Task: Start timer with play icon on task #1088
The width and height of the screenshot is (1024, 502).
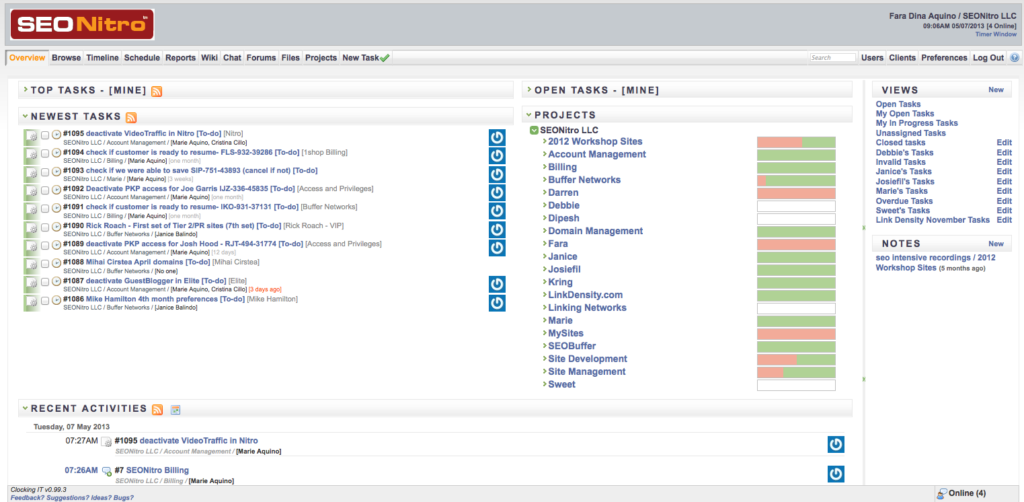Action: (56, 262)
